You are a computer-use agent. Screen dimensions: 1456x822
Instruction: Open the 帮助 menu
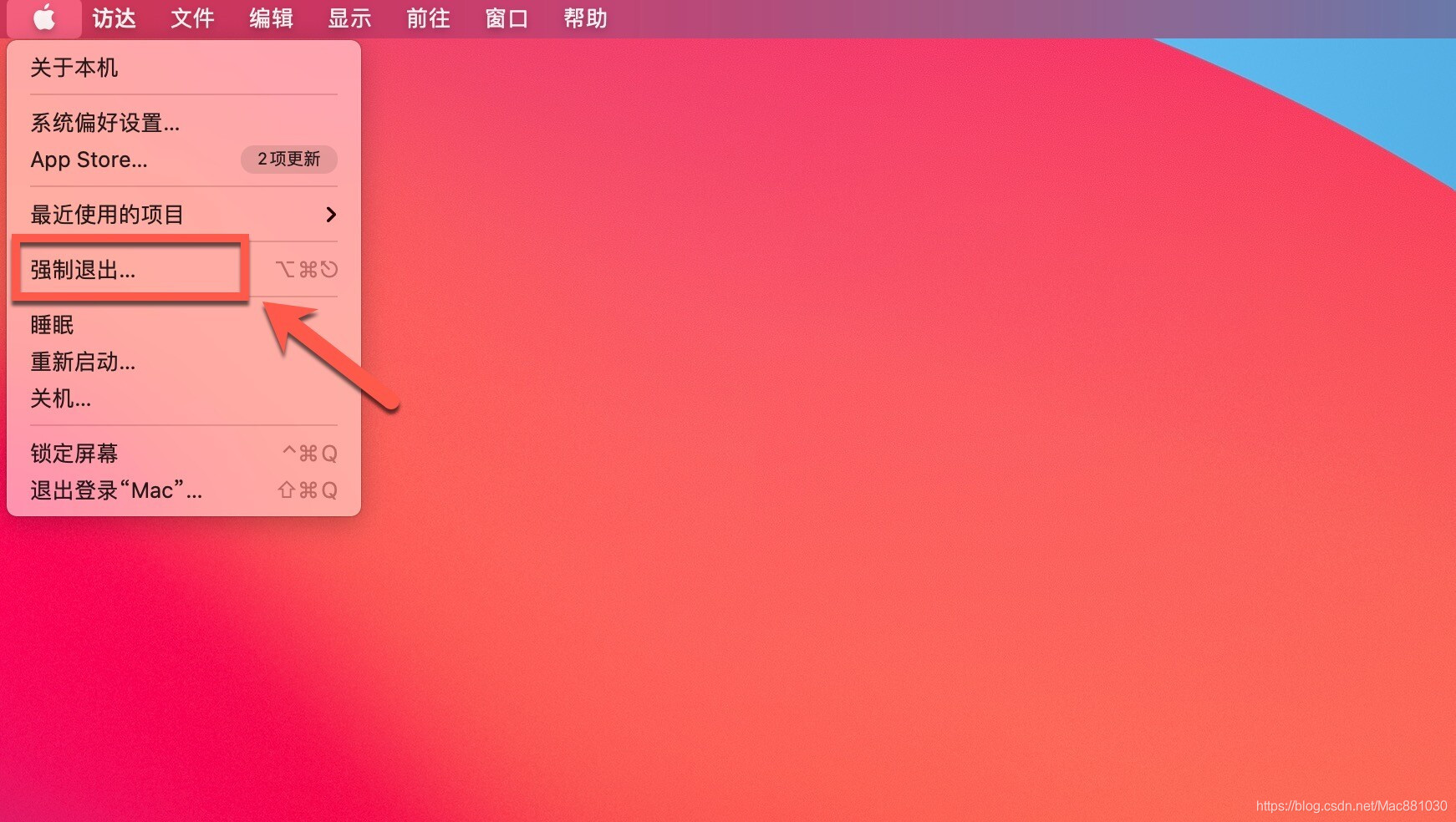click(x=586, y=18)
